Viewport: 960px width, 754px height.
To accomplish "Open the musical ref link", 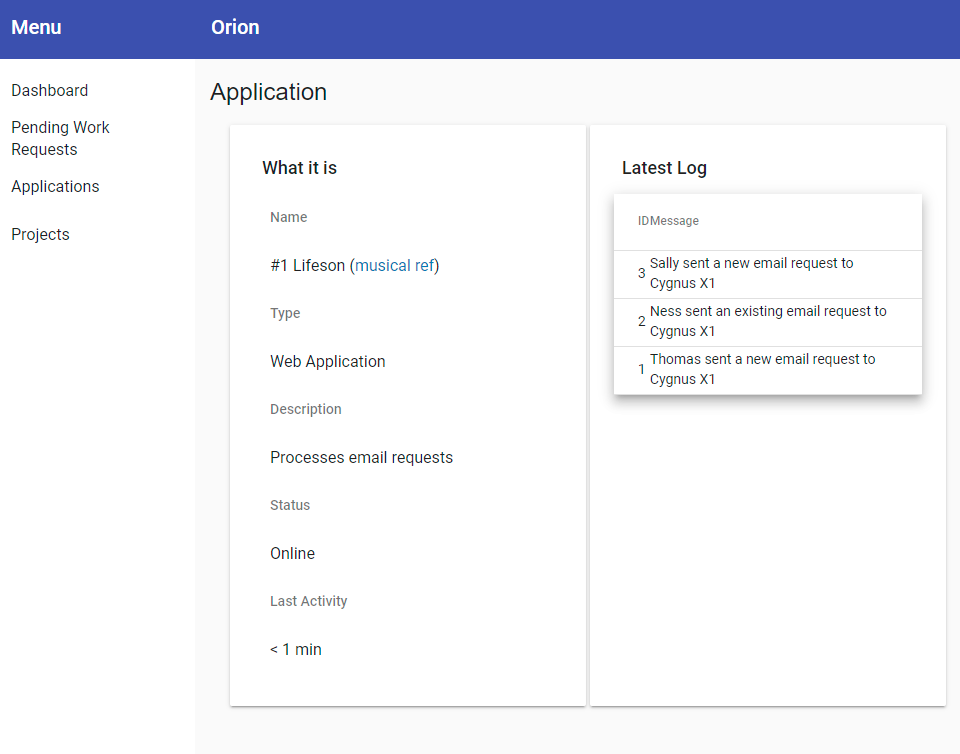I will click(x=394, y=265).
